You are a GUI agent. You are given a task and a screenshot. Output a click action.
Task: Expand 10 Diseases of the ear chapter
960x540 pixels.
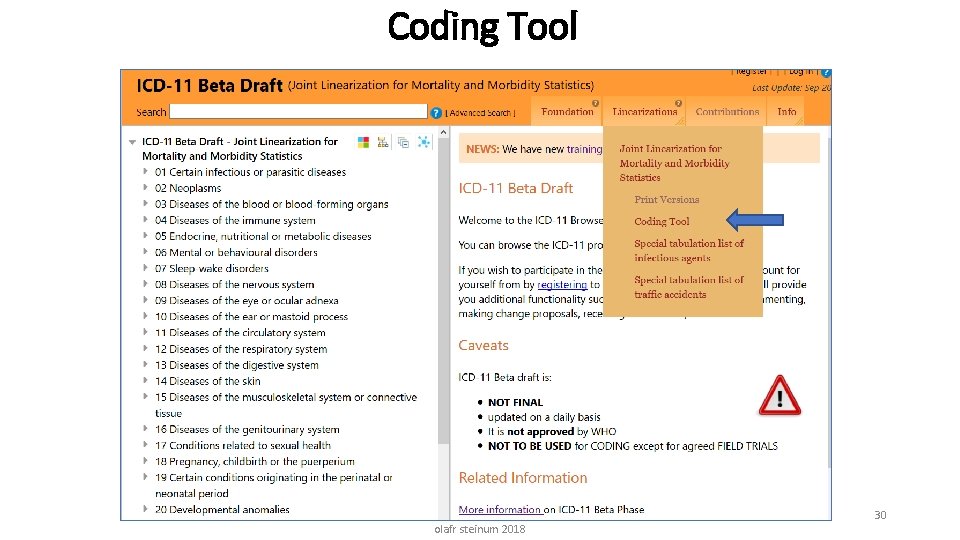[x=145, y=316]
